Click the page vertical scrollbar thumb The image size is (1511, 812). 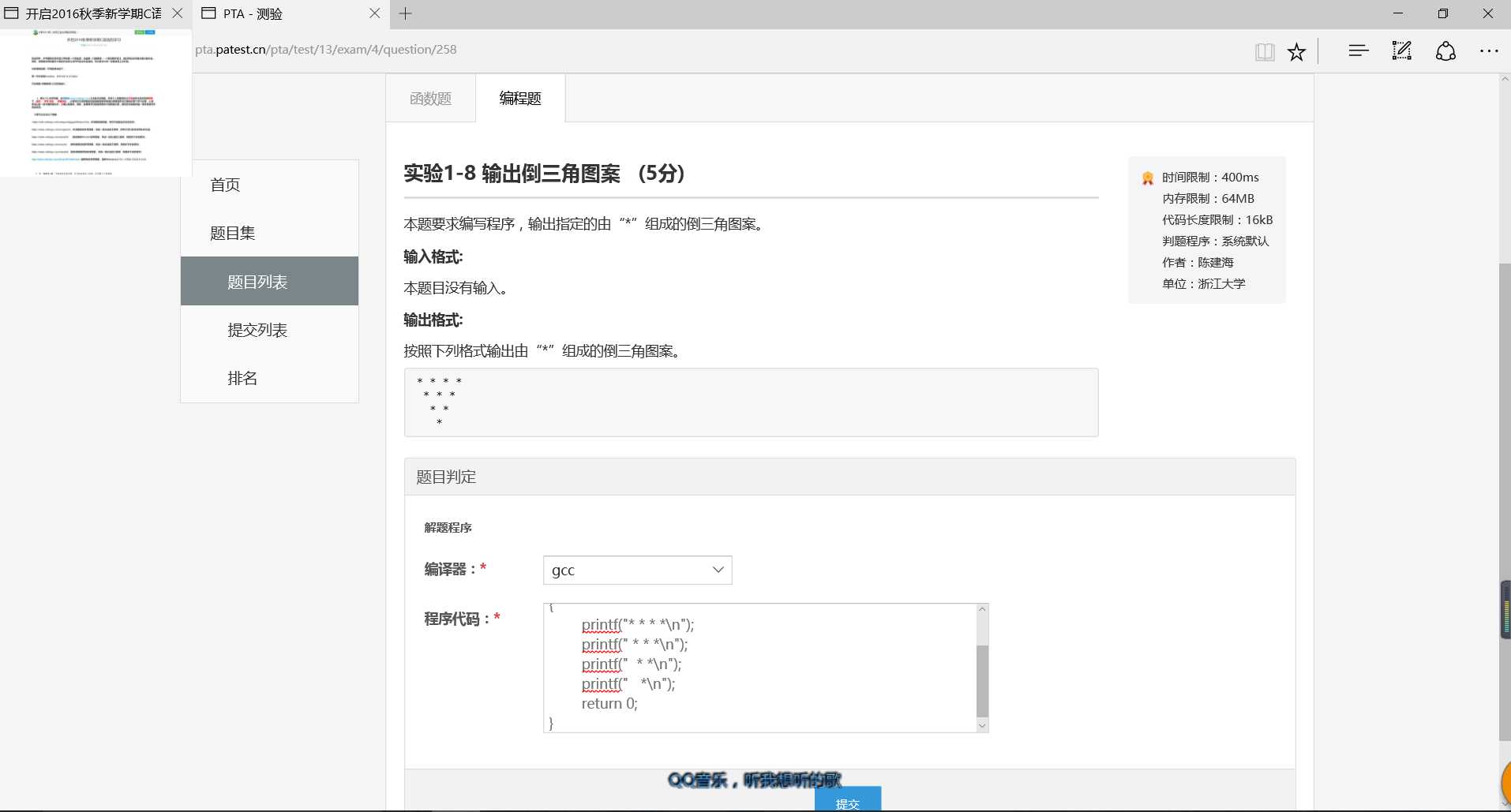tap(1505, 501)
